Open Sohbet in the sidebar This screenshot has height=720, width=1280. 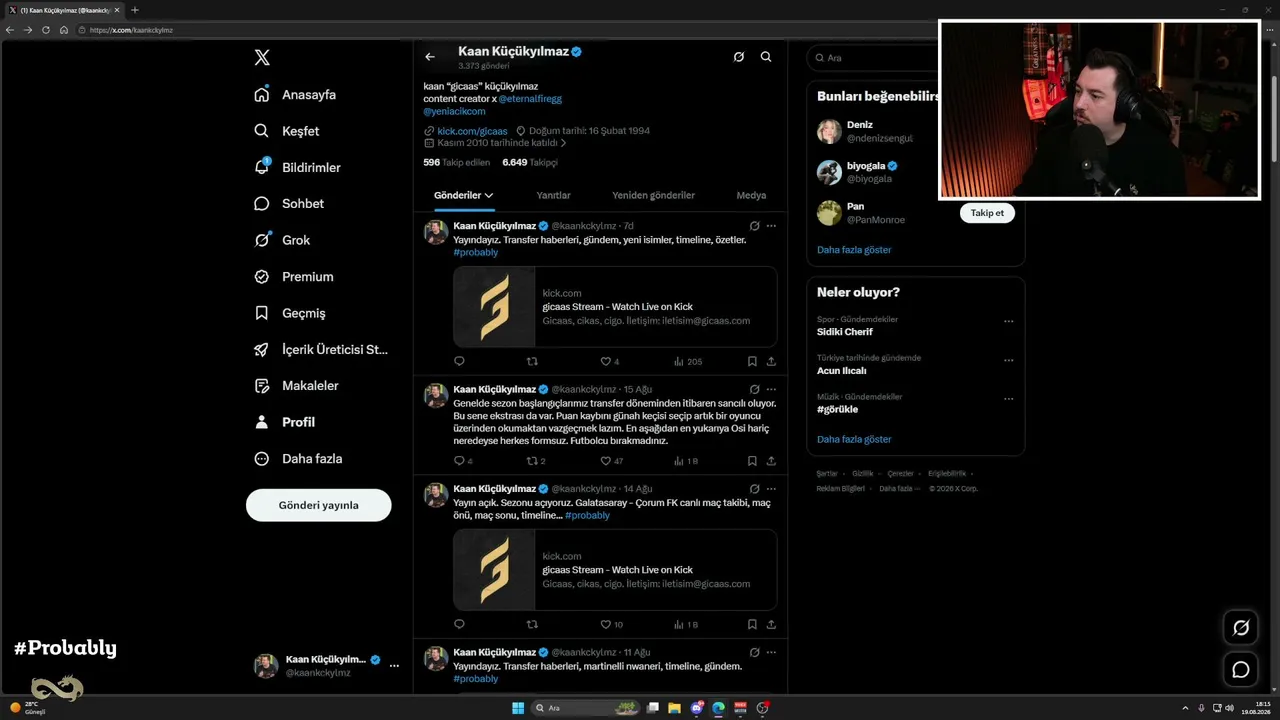point(289,204)
